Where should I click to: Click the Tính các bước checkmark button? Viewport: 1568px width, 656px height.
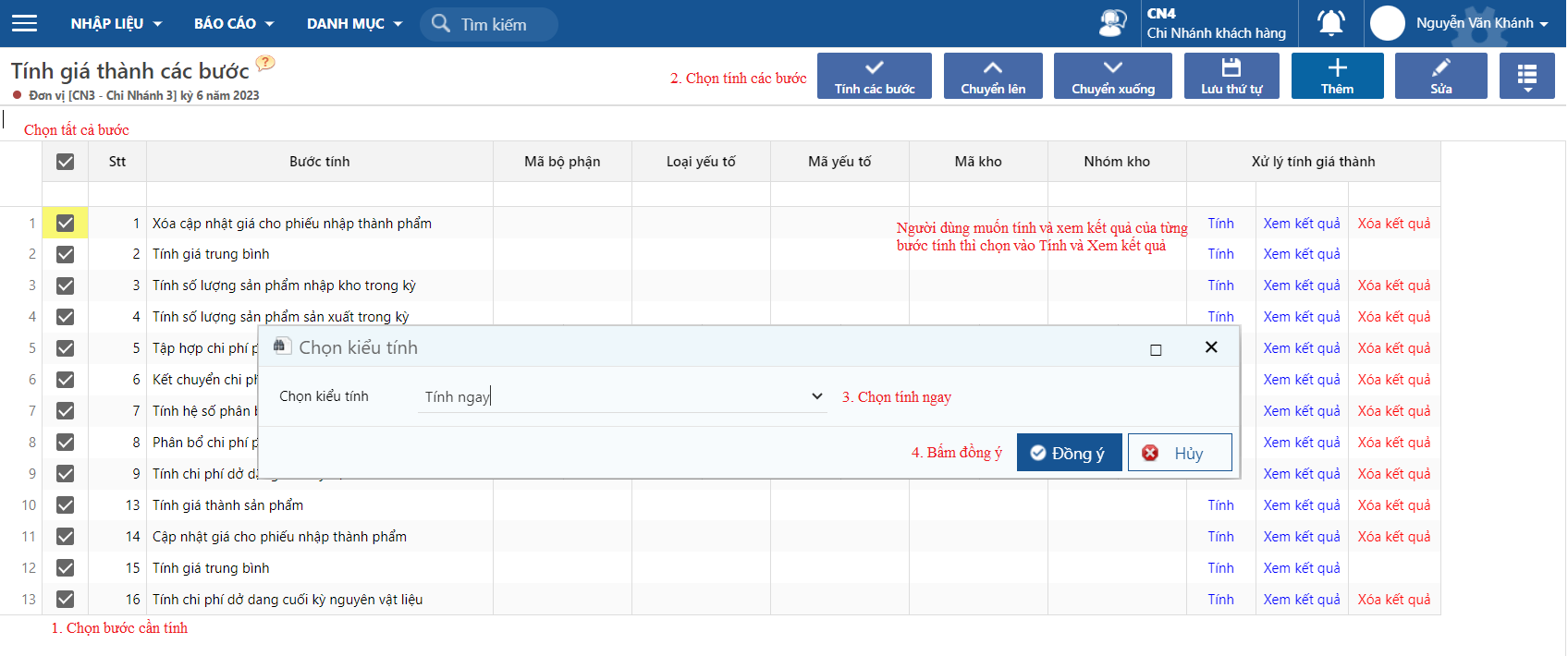pos(875,76)
